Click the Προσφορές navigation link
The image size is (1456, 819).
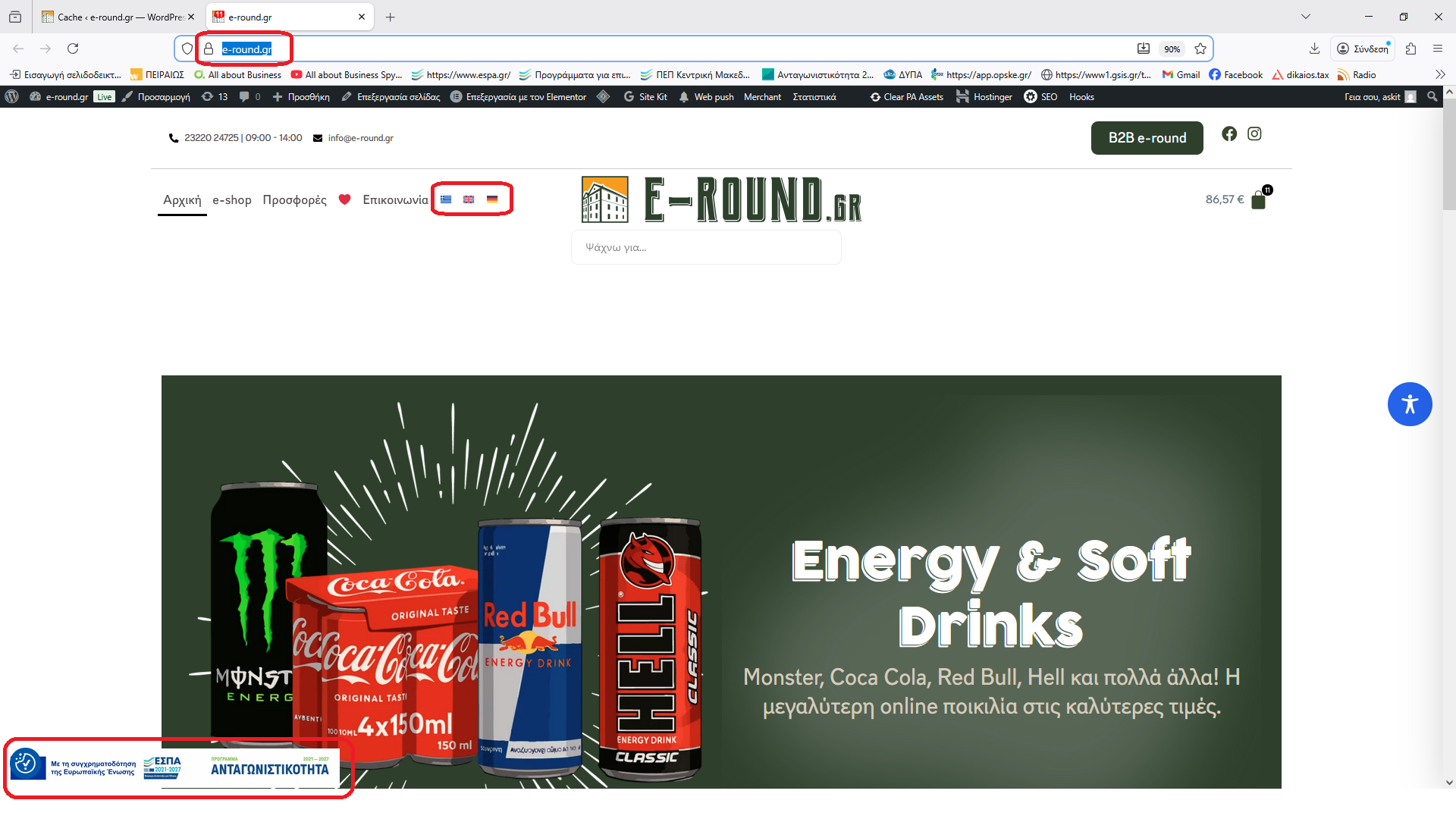(x=294, y=199)
